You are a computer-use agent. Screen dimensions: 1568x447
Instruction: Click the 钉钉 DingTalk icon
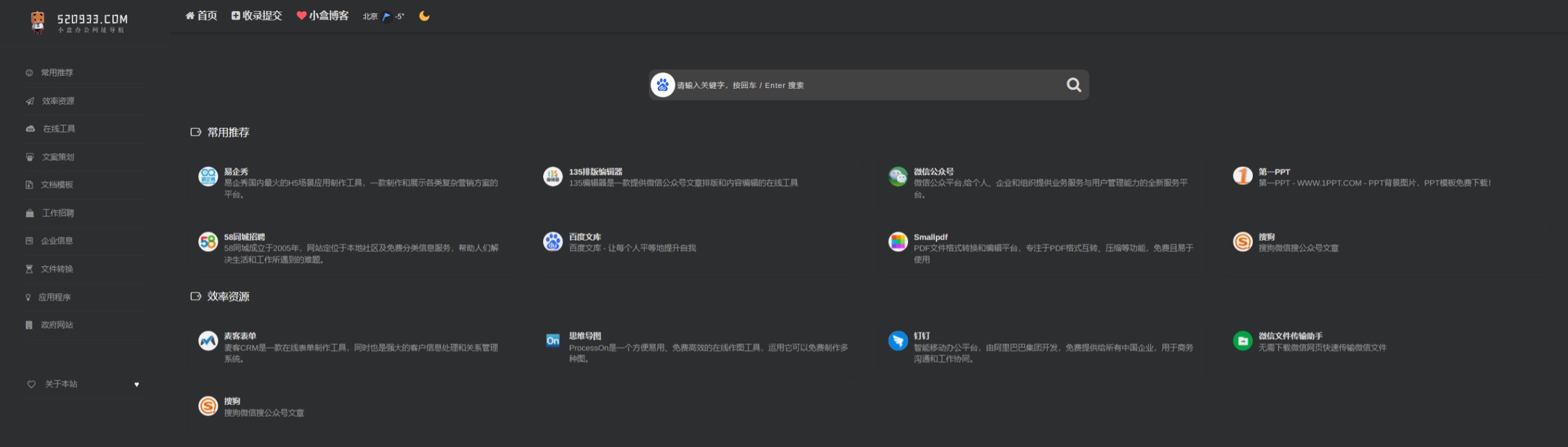898,340
